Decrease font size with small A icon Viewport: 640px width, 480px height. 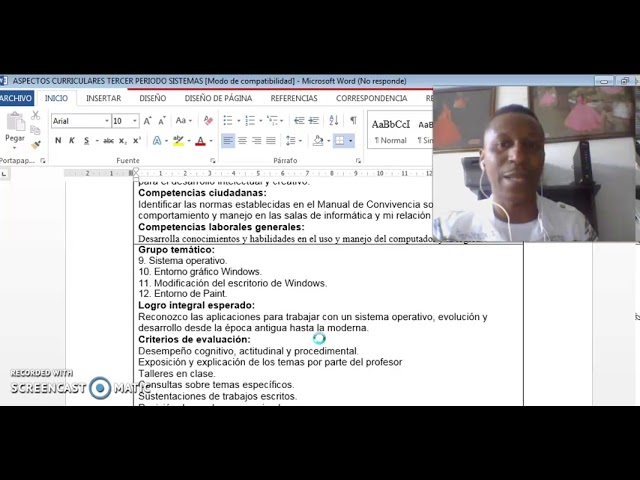[162, 121]
